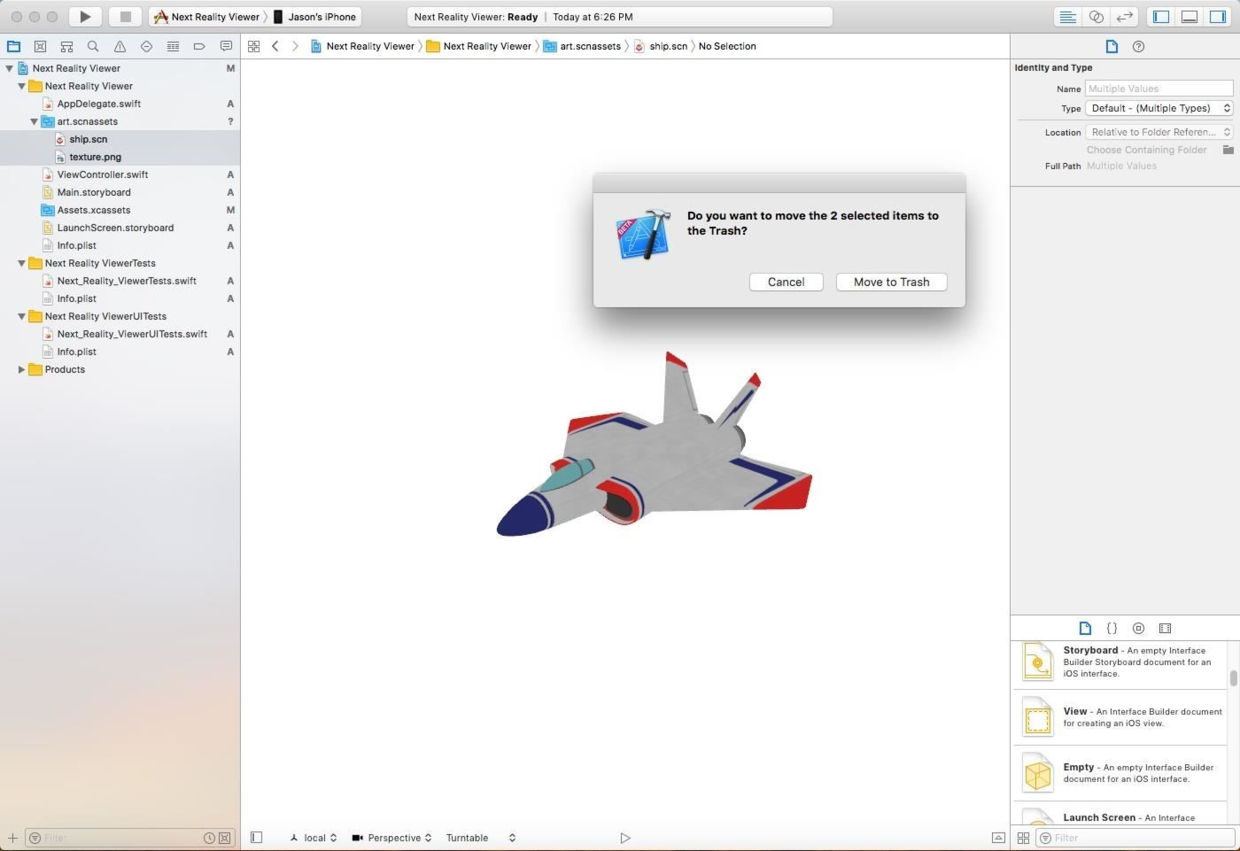Collapse the art.scnassets folder
This screenshot has width=1240, height=851.
click(x=34, y=121)
